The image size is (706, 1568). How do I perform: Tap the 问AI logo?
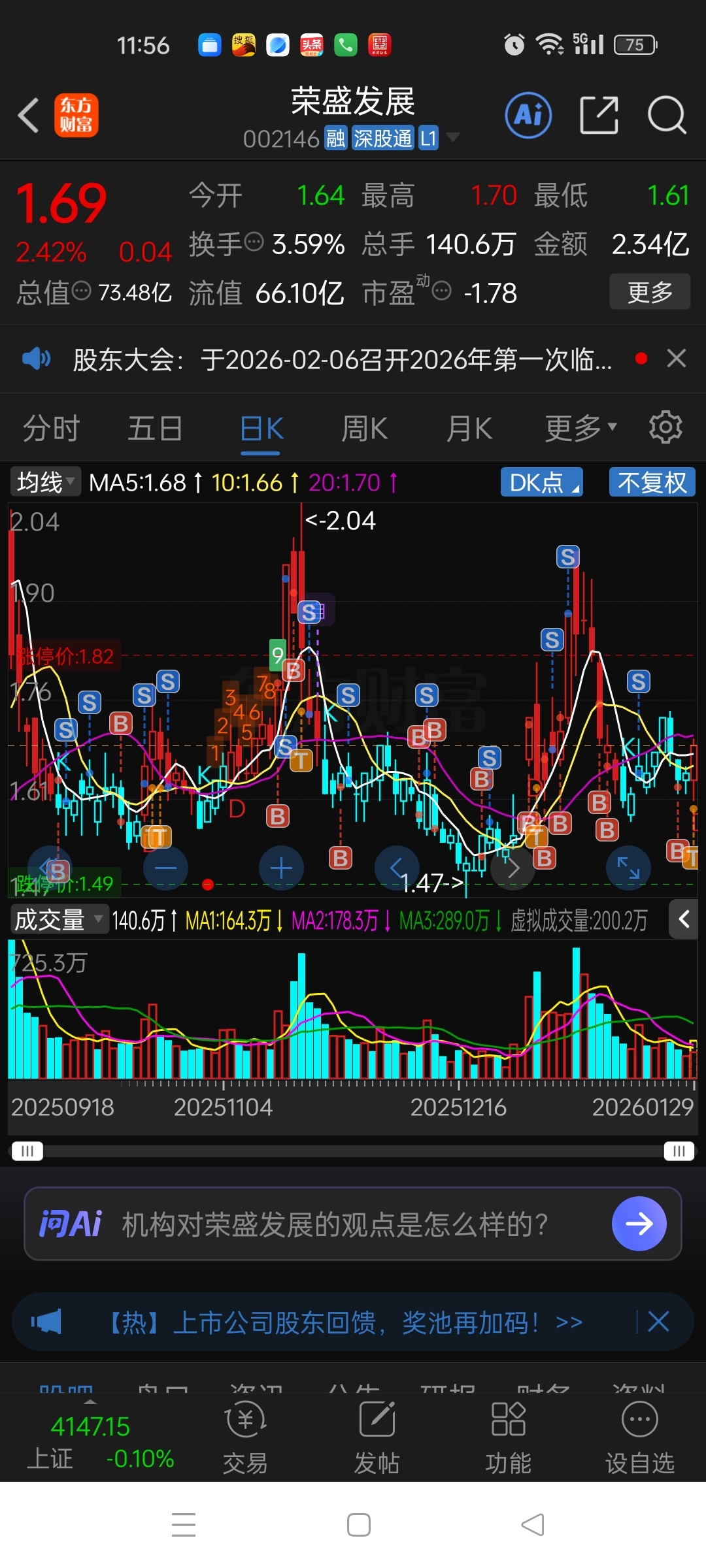[71, 1224]
